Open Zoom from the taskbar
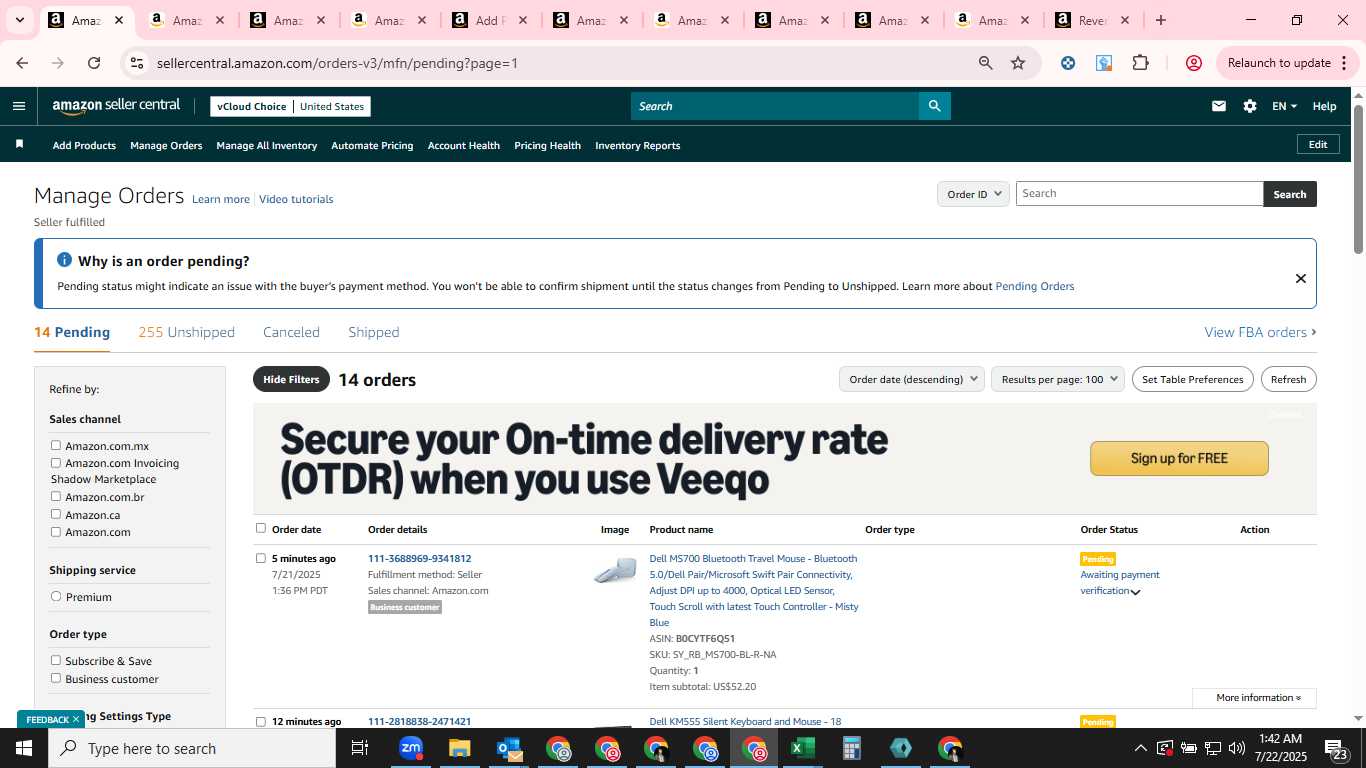This screenshot has width=1366, height=768. (411, 748)
